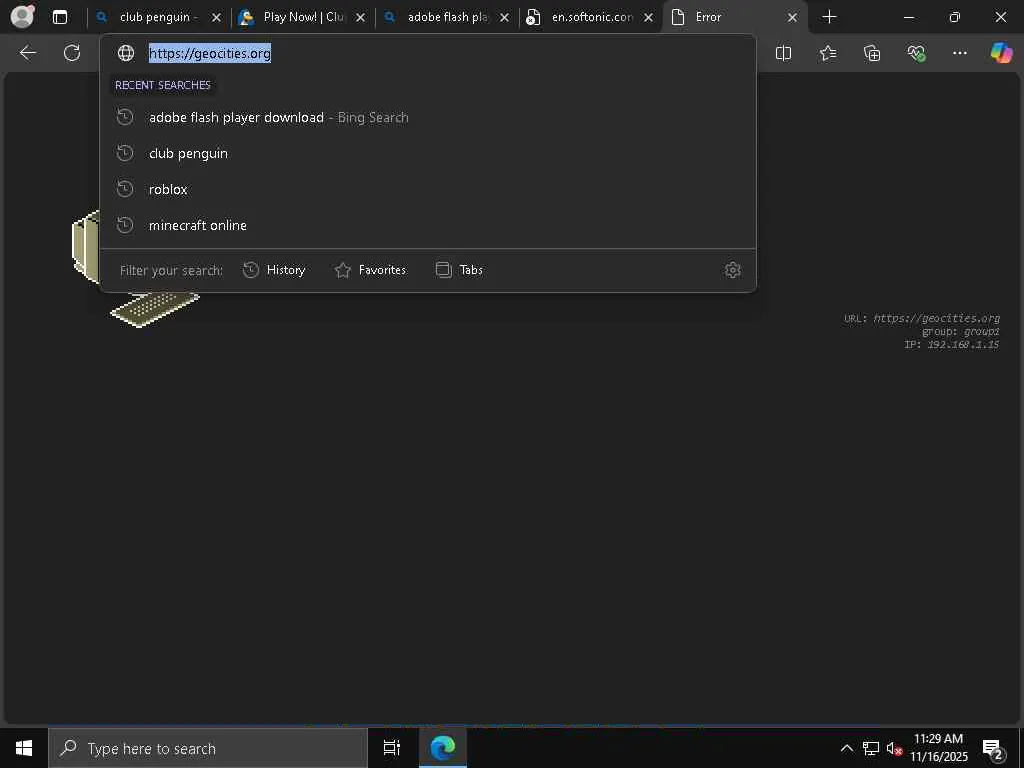Close the Play Now! Club Penguin tab
Screen dimensions: 1024x768
[x=360, y=18]
